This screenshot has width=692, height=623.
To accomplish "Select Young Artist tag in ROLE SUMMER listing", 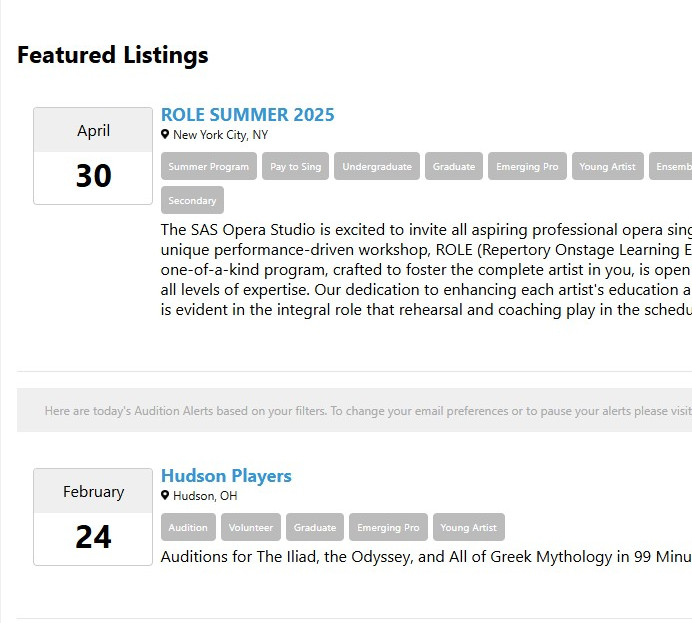I will pos(608,166).
